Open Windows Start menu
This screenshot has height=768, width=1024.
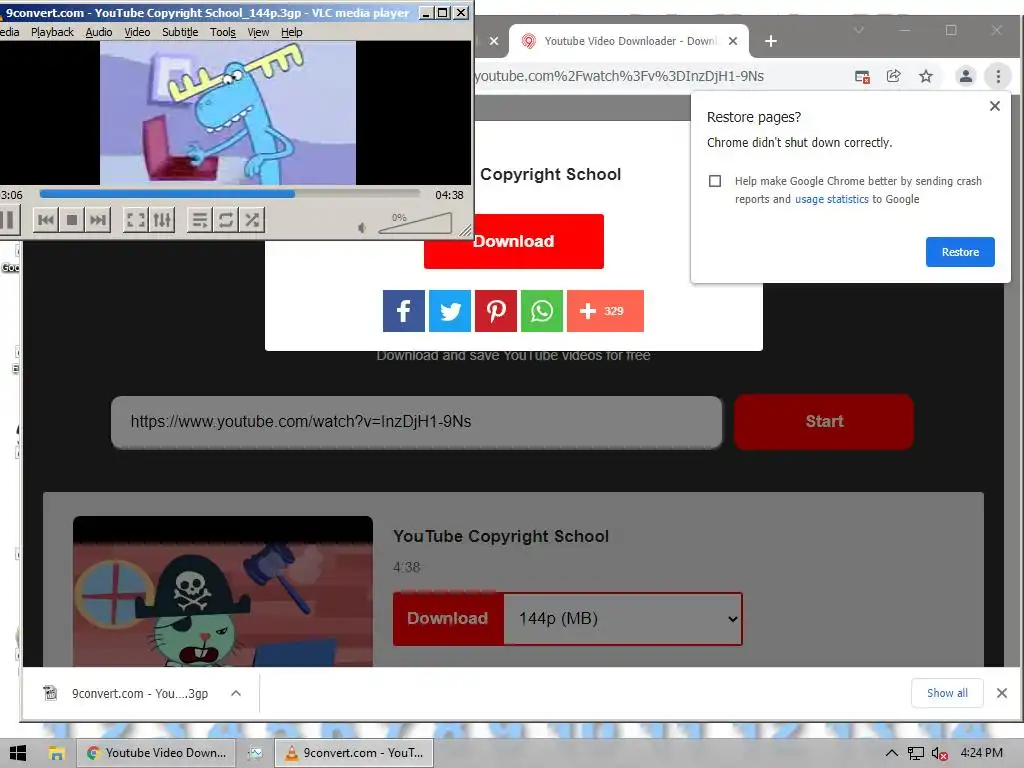coord(18,753)
